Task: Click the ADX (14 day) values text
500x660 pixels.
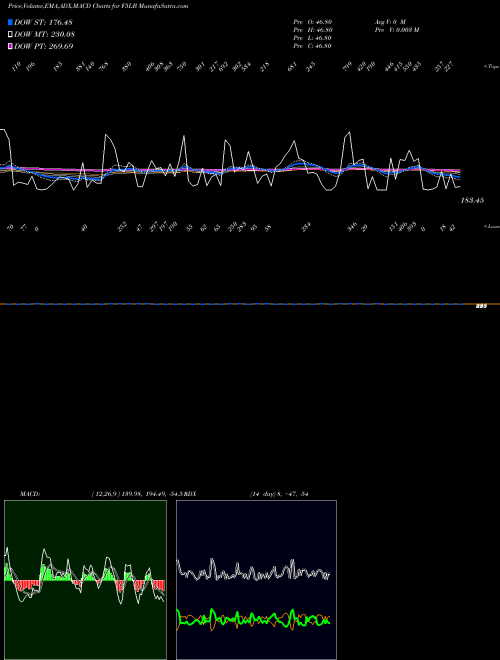Action: click(279, 494)
